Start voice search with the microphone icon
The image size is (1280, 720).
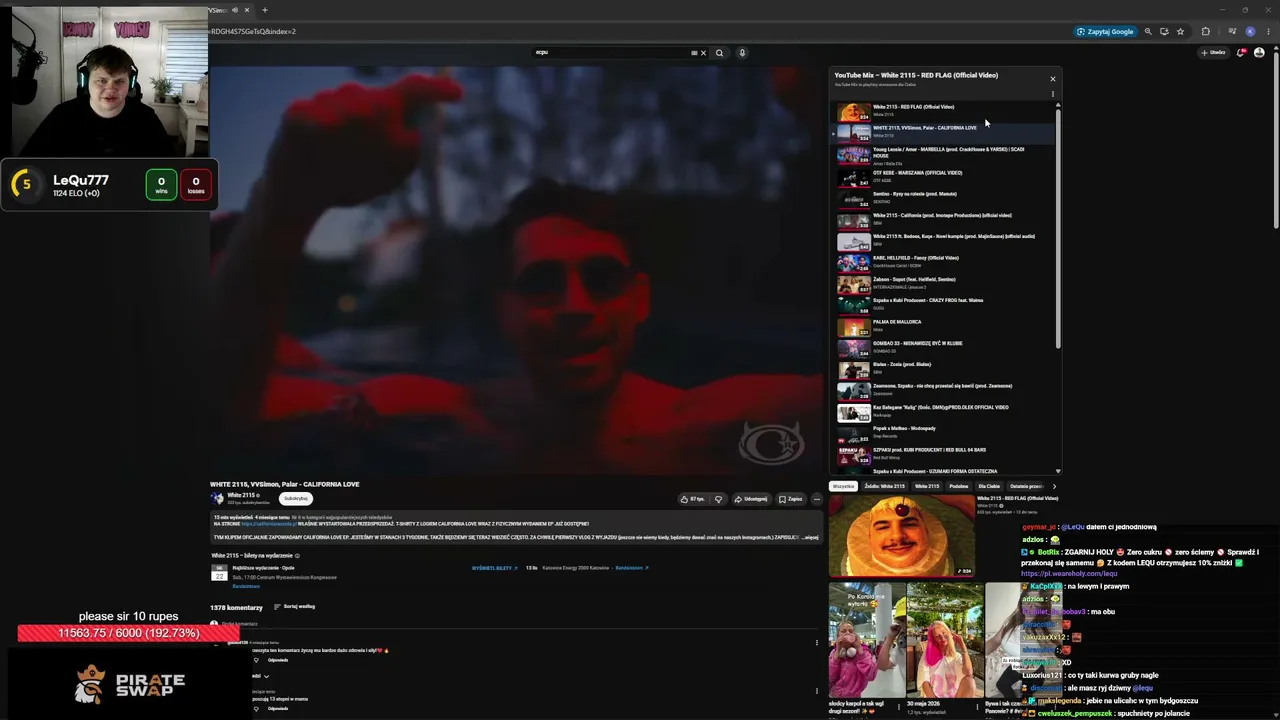[x=742, y=53]
